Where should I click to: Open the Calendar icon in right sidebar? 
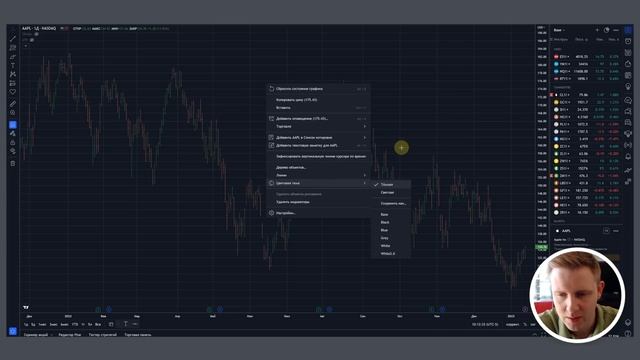[628, 76]
